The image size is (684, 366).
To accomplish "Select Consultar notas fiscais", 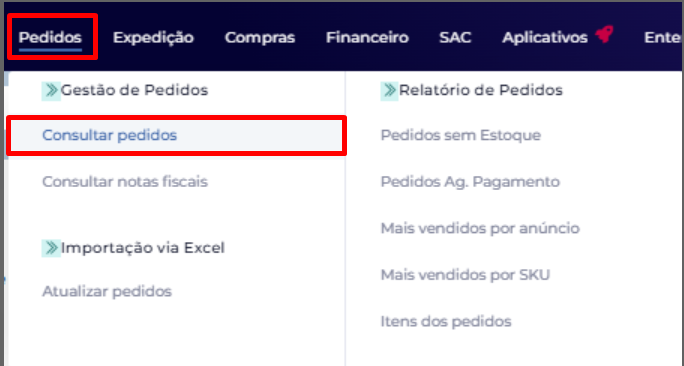I will pyautogui.click(x=125, y=181).
